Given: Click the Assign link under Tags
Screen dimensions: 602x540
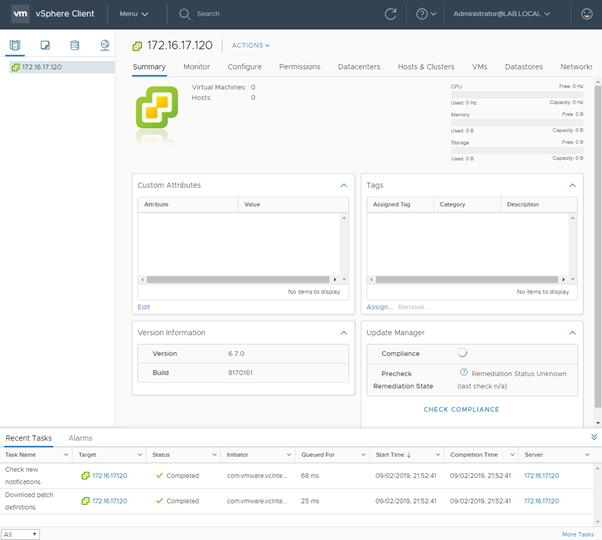Looking at the screenshot, I should pyautogui.click(x=379, y=307).
